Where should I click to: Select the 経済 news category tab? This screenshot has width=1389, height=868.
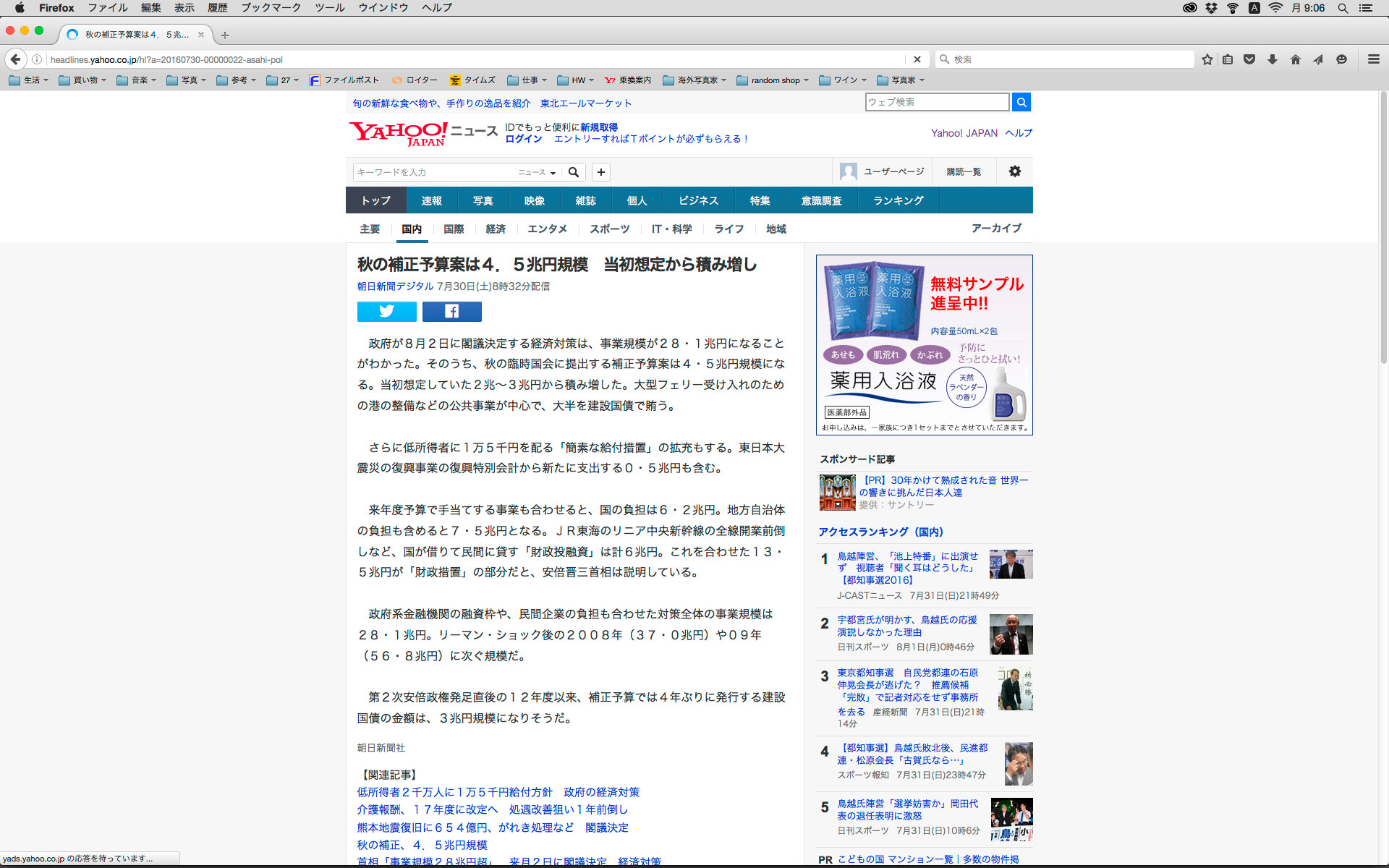tap(496, 229)
